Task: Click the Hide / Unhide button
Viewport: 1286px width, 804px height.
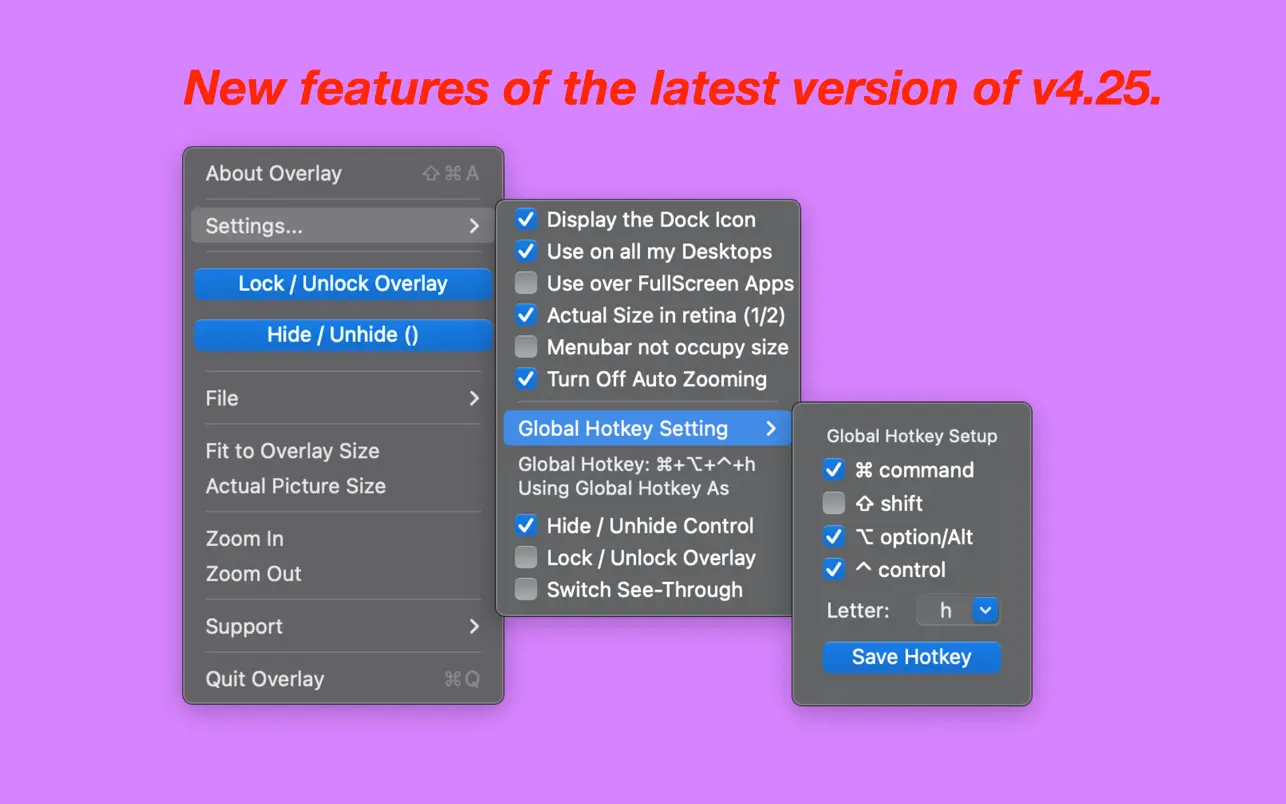Action: (x=342, y=335)
